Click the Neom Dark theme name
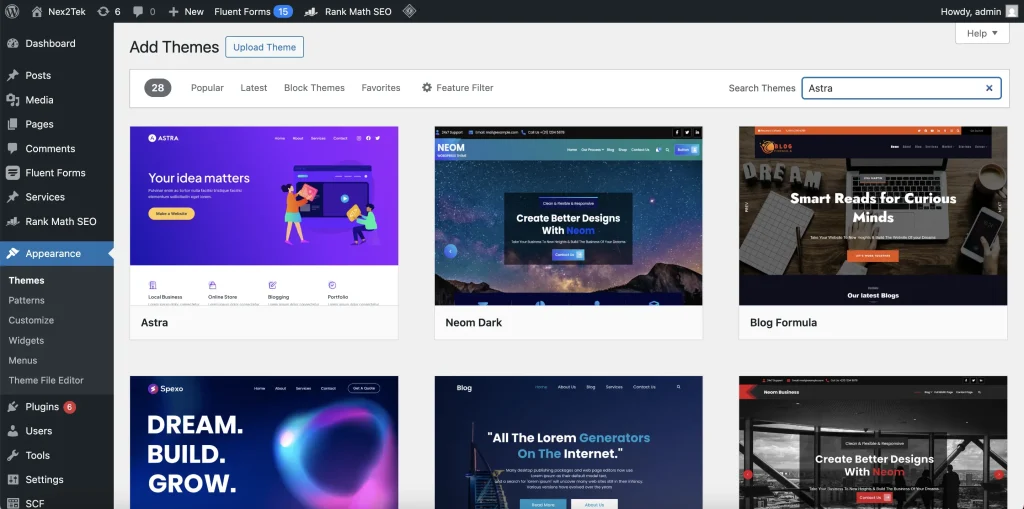1024x509 pixels. 473,323
